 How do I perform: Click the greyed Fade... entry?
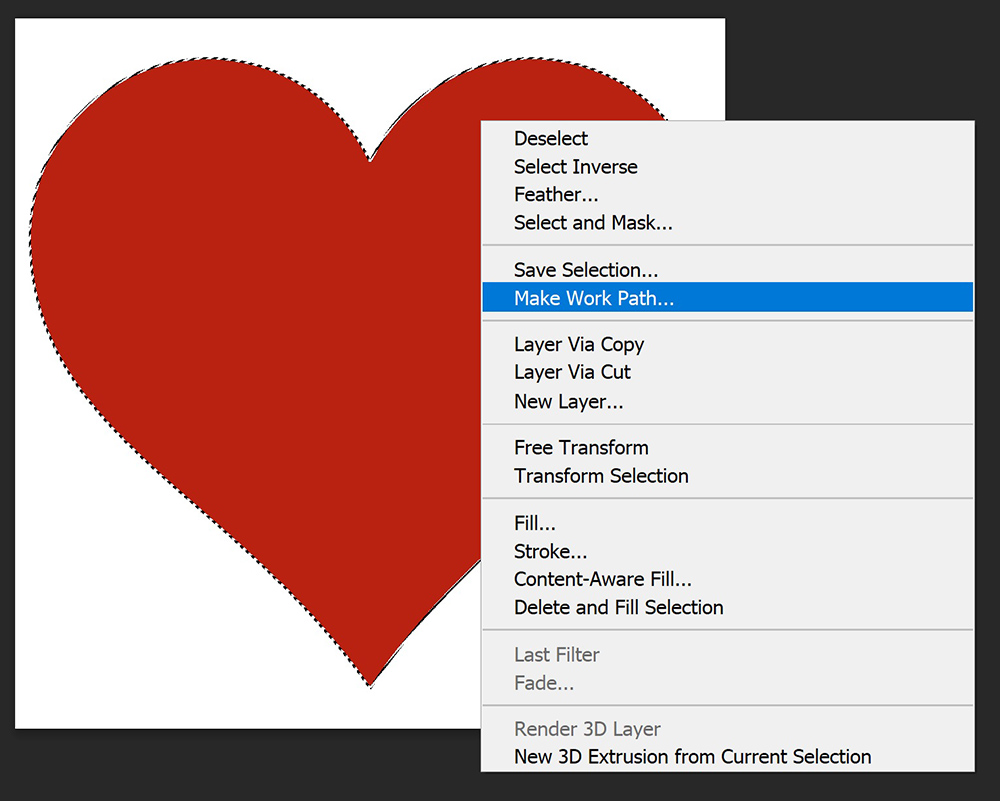click(x=728, y=683)
